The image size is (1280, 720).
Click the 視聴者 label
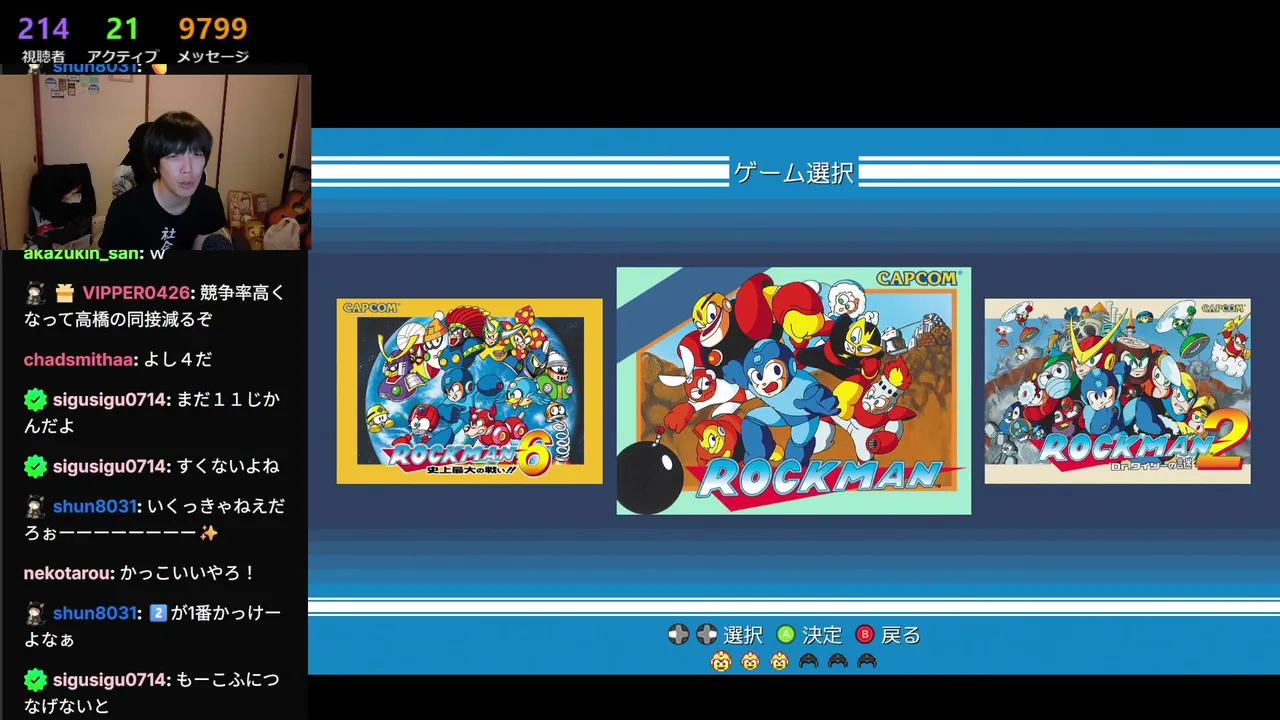pyautogui.click(x=43, y=57)
